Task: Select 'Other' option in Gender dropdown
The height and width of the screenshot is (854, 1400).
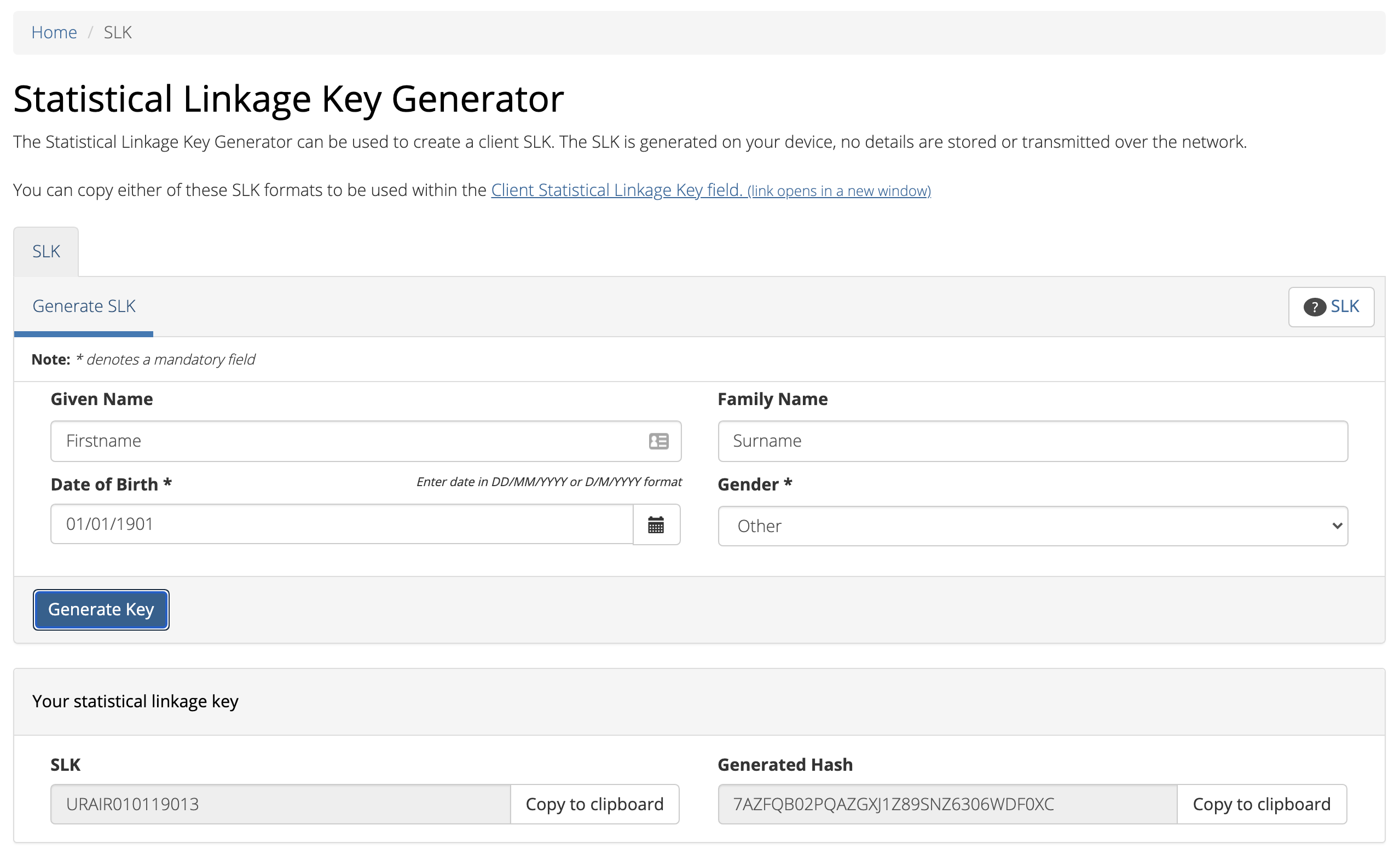Action: click(1033, 525)
